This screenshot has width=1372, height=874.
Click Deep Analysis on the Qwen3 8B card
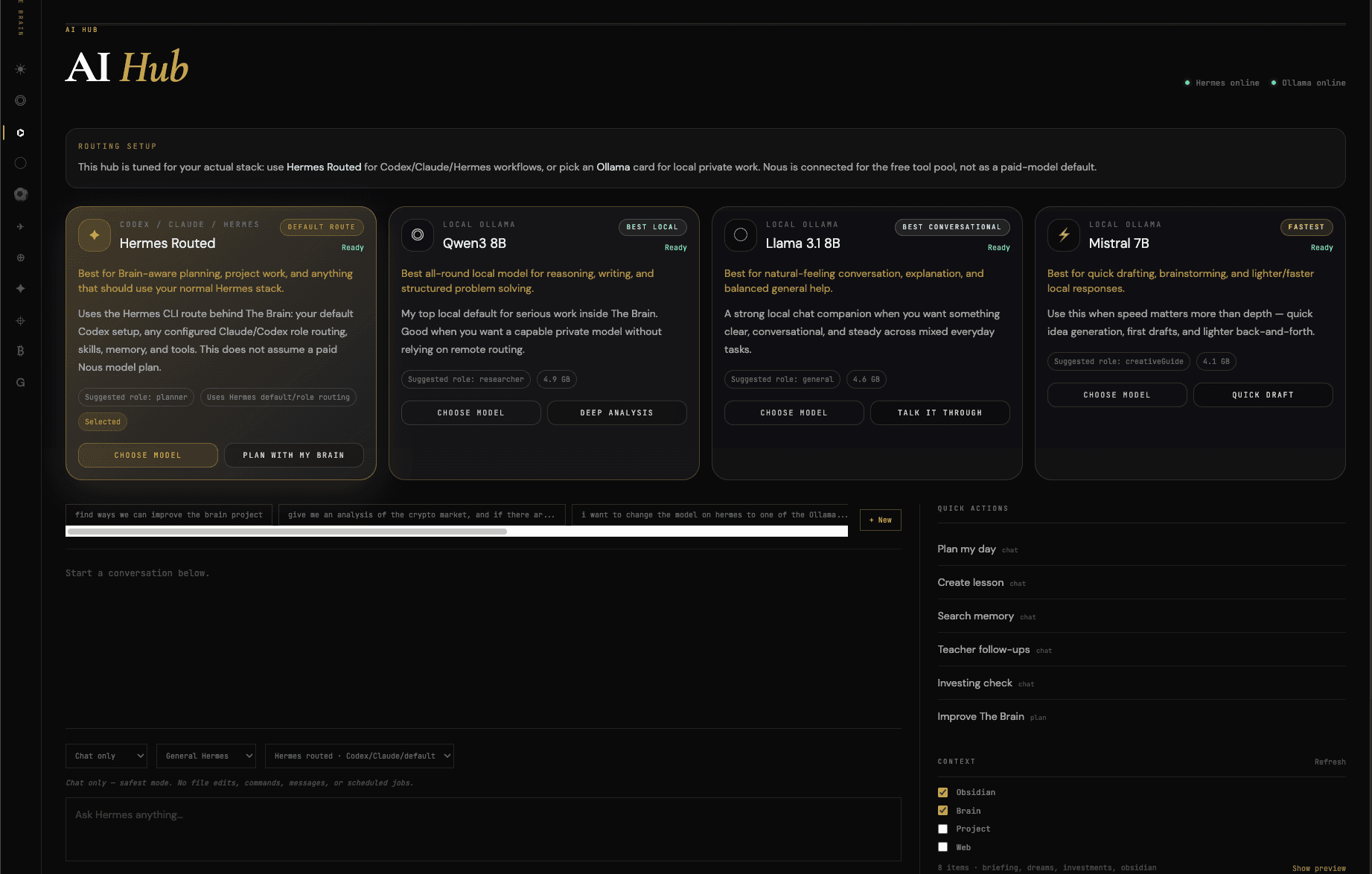[x=617, y=413]
